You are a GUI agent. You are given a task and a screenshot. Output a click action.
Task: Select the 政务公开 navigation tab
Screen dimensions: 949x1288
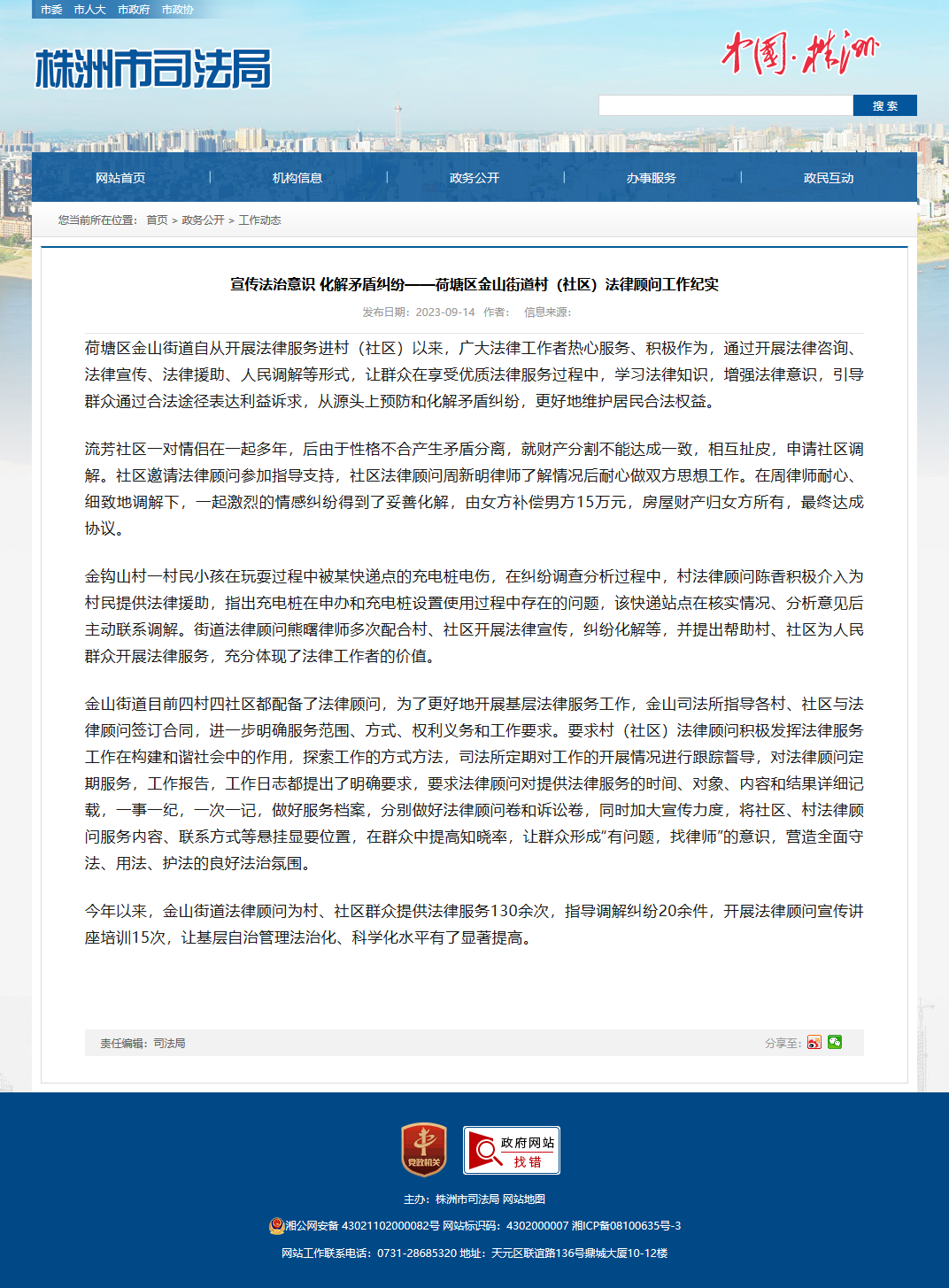point(474,178)
